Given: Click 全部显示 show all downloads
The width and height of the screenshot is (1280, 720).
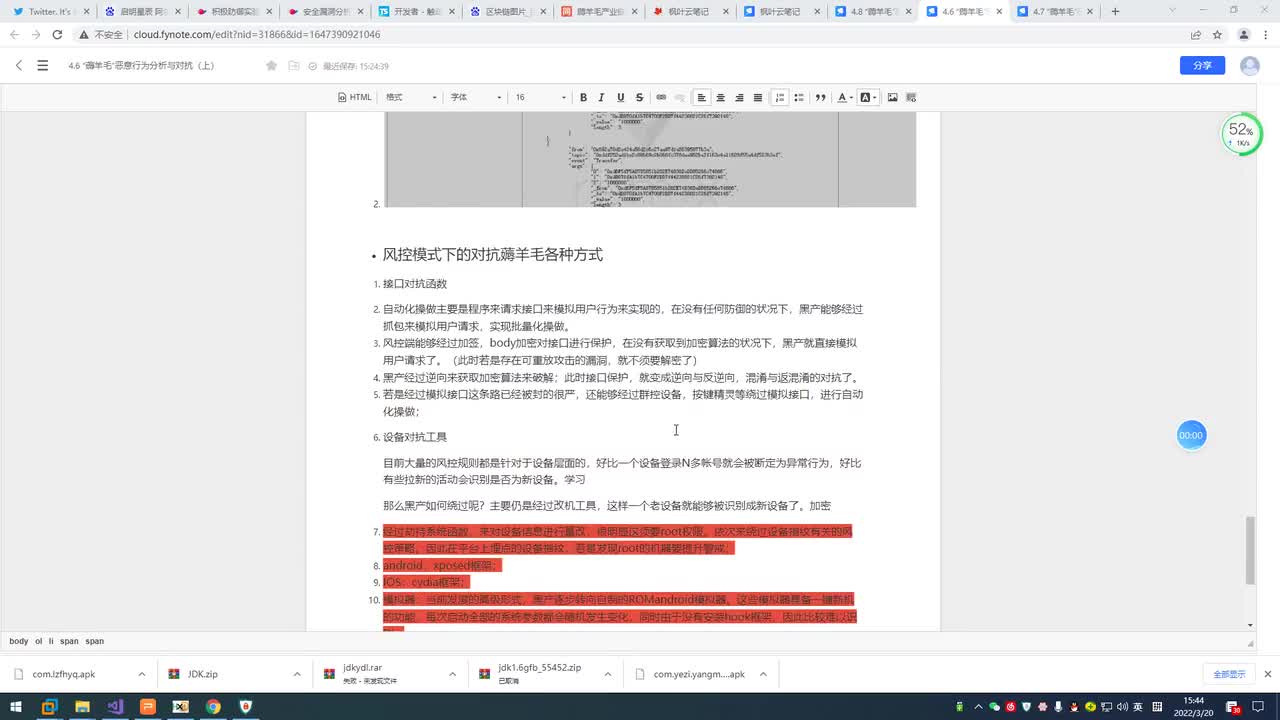Looking at the screenshot, I should point(1229,674).
